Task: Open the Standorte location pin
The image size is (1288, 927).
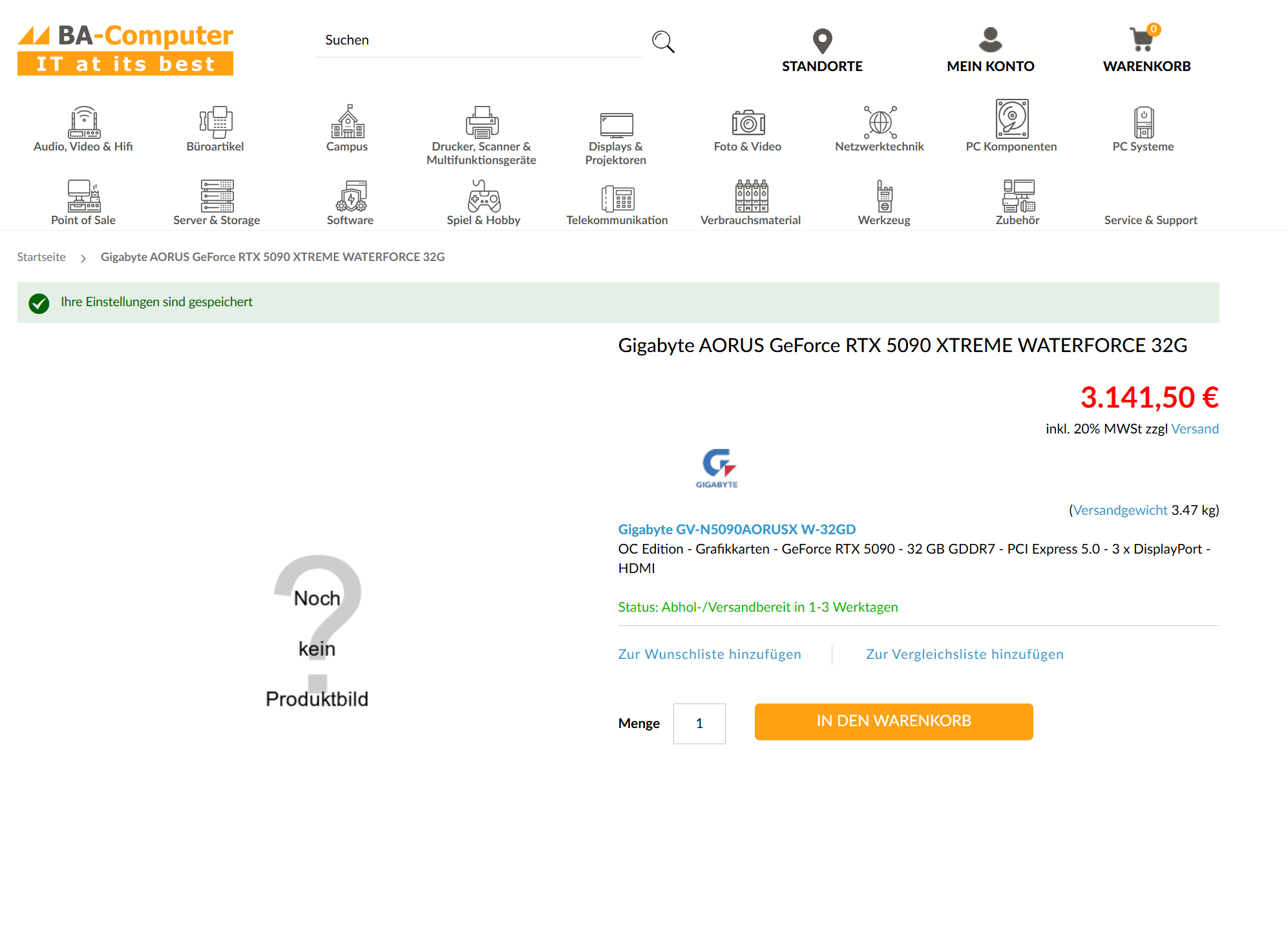Action: 822,41
